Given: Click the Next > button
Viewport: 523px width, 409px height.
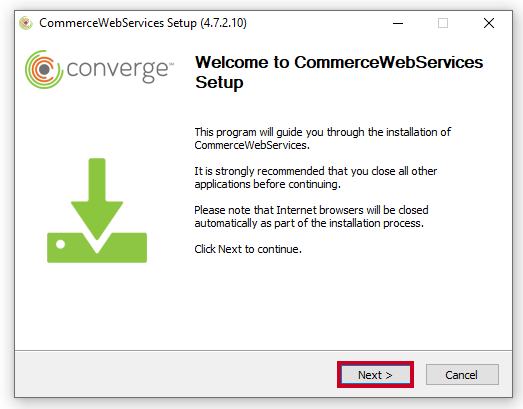Looking at the screenshot, I should 375,375.
